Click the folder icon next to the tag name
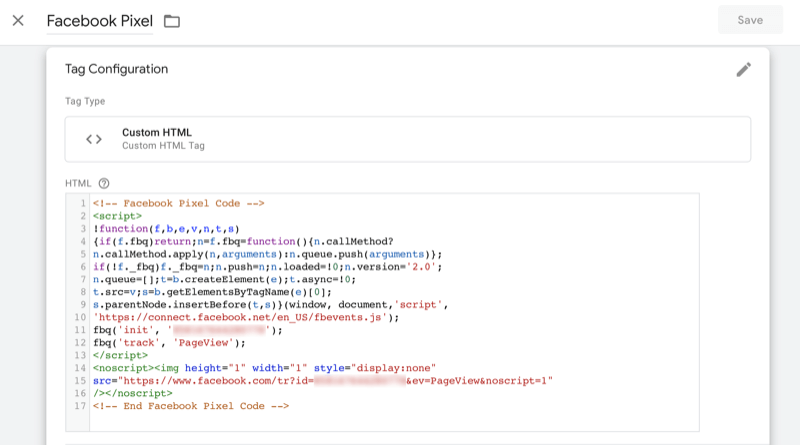The width and height of the screenshot is (800, 445). pyautogui.click(x=172, y=21)
